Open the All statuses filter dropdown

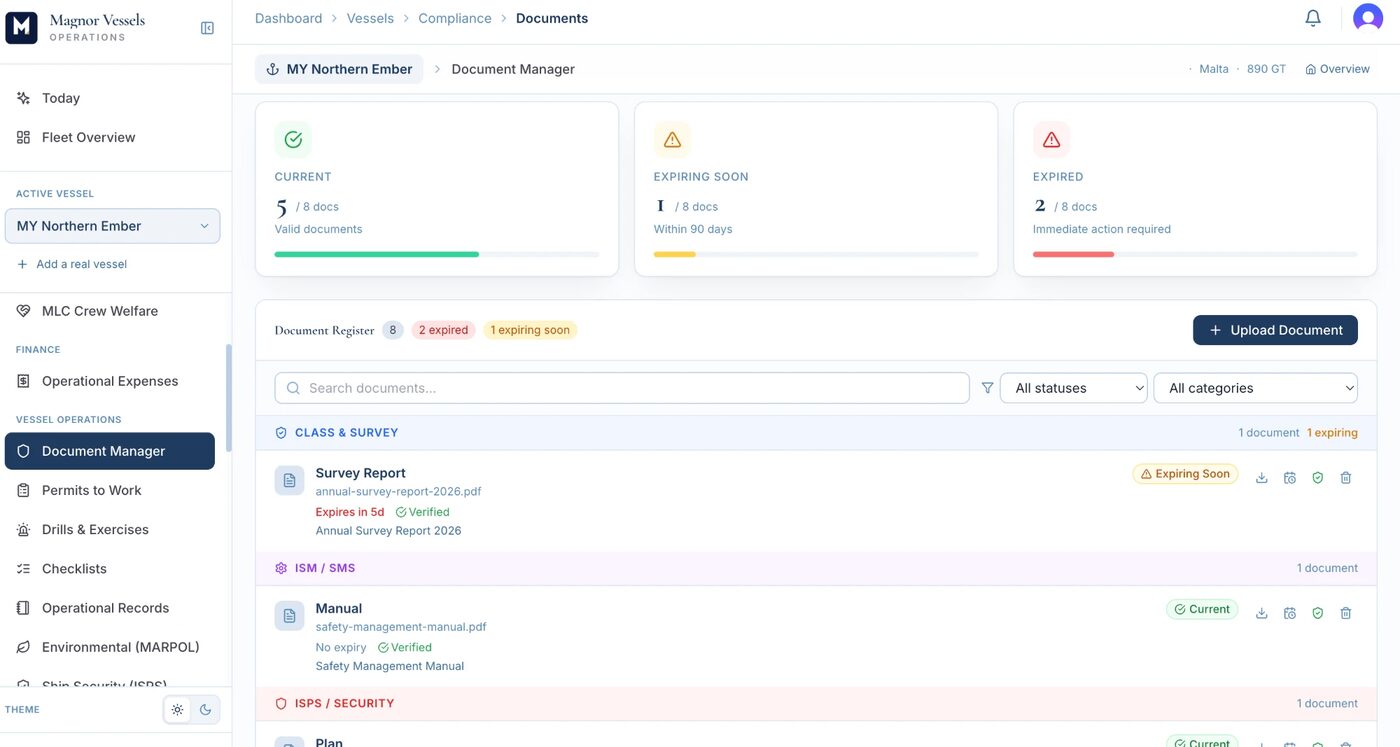(x=1074, y=388)
